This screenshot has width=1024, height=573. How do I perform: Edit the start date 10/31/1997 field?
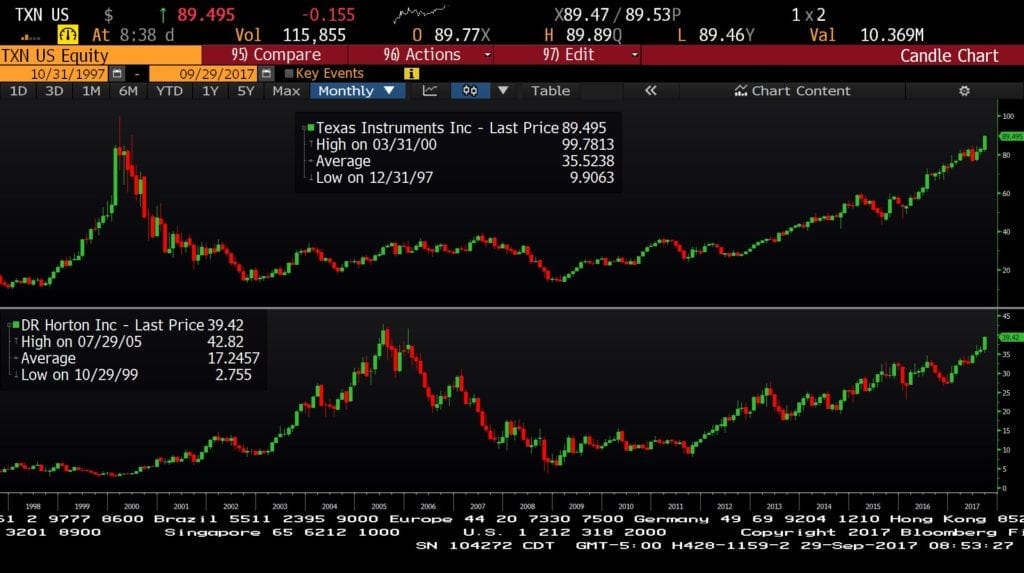pos(55,74)
